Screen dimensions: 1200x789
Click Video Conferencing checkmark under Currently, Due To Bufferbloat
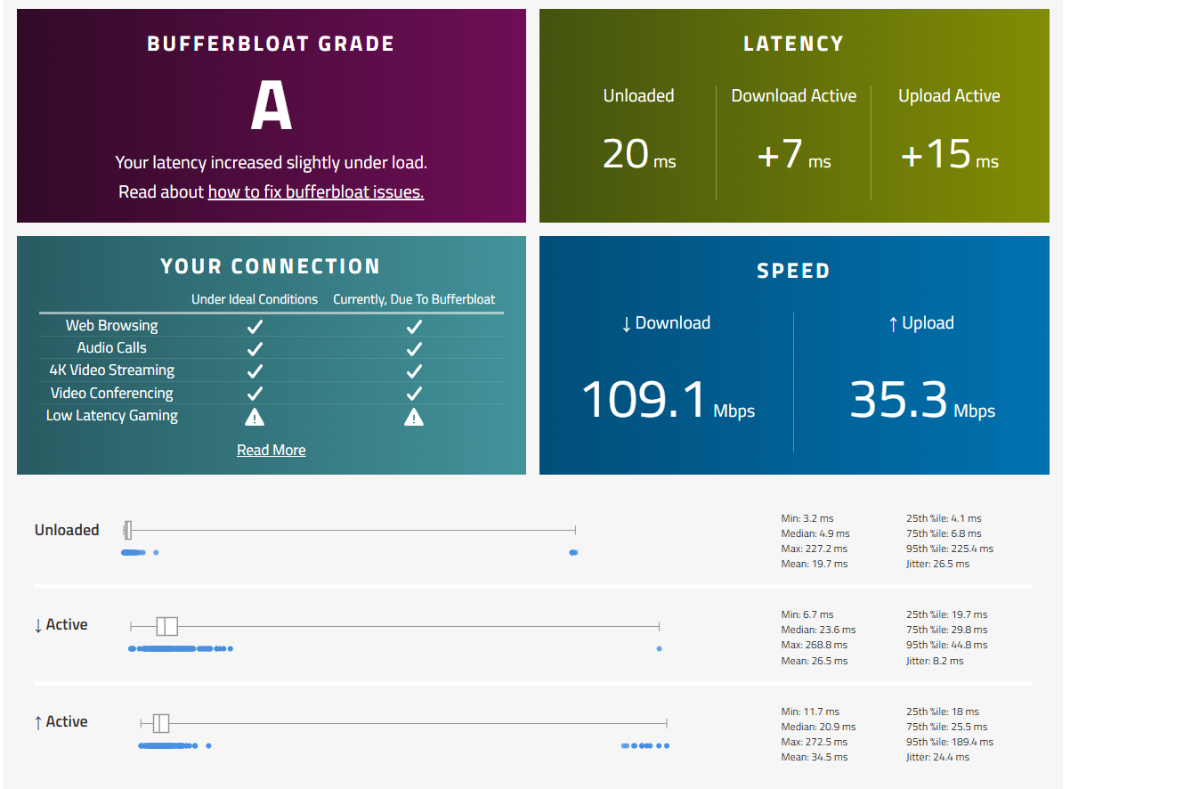click(414, 393)
